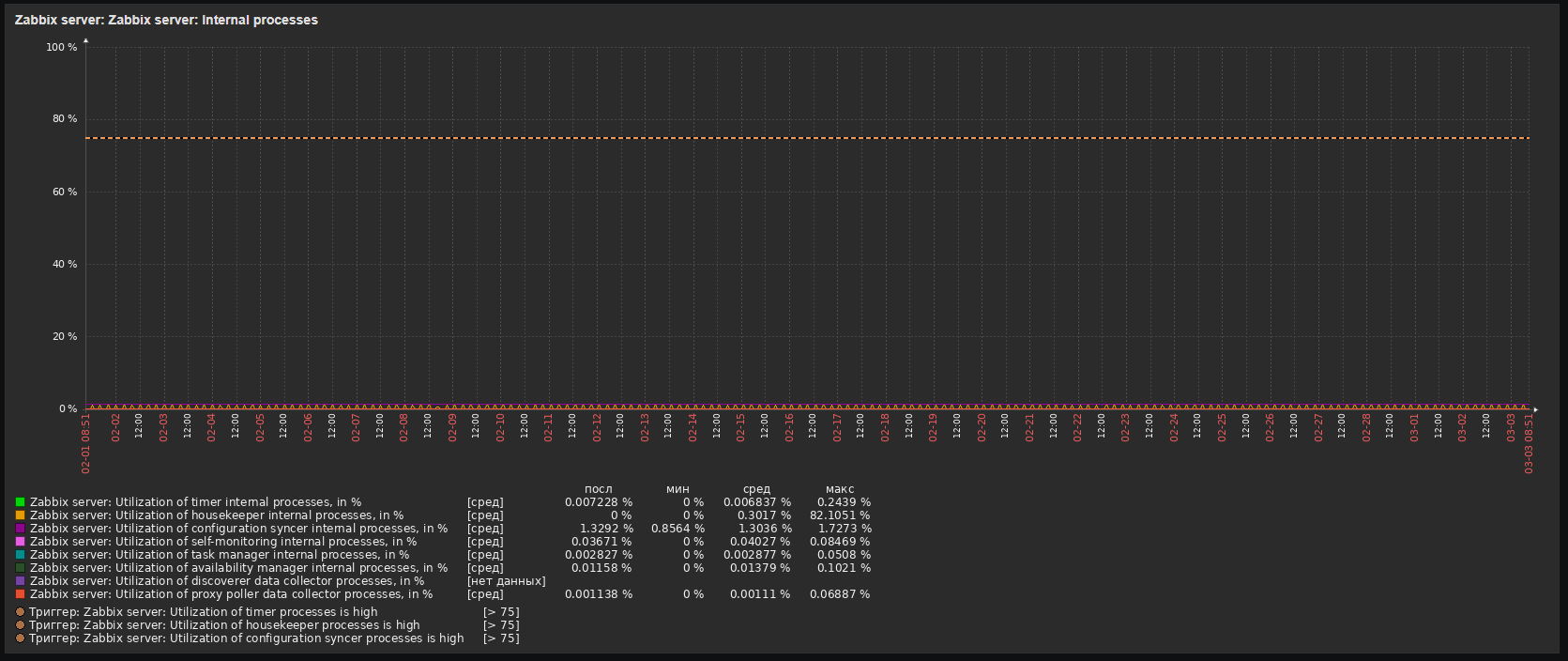Click the 02-28 date label on X-axis
This screenshot has width=1568, height=661.
pyautogui.click(x=1366, y=427)
